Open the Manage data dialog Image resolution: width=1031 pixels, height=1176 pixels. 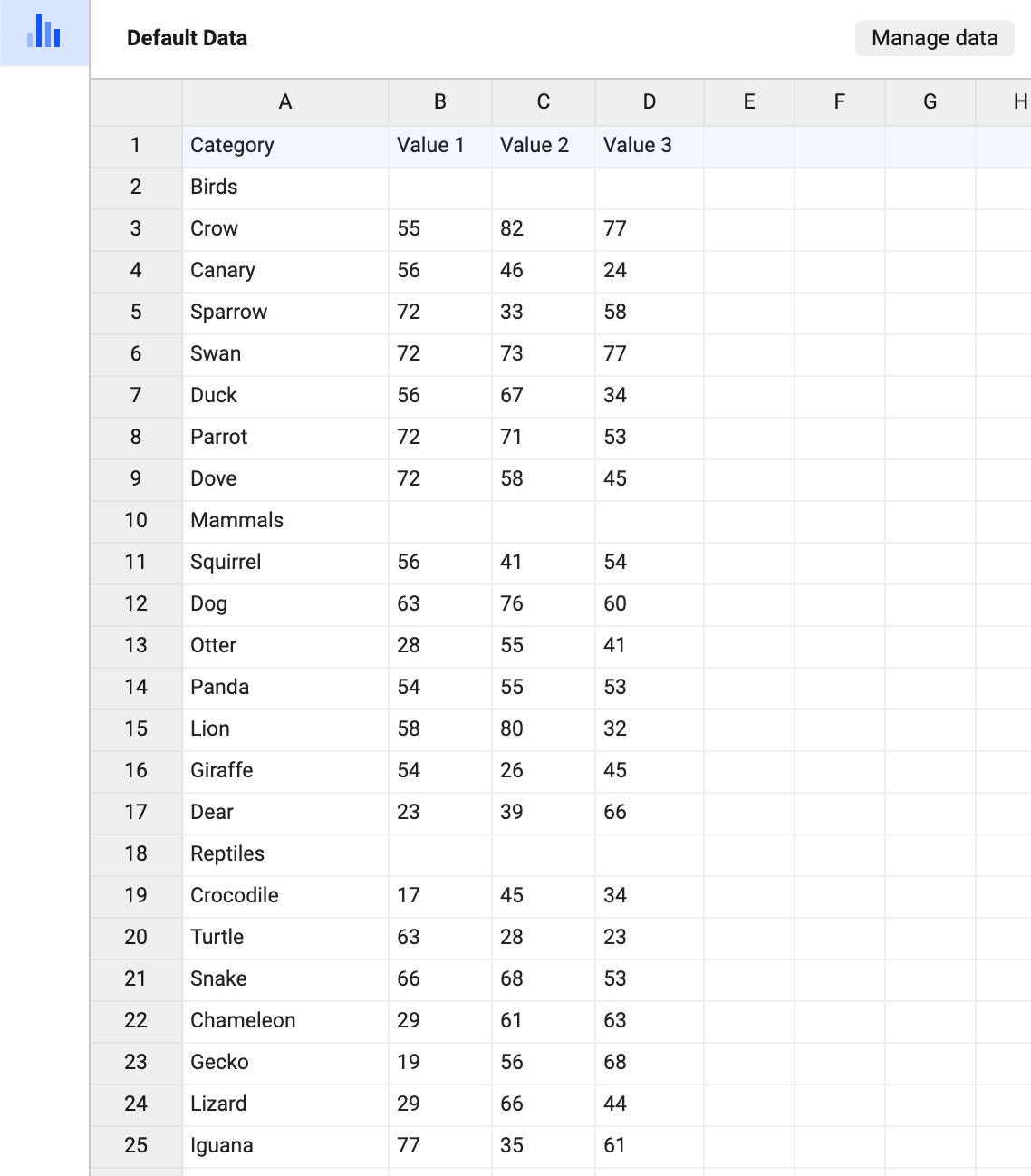(x=934, y=37)
